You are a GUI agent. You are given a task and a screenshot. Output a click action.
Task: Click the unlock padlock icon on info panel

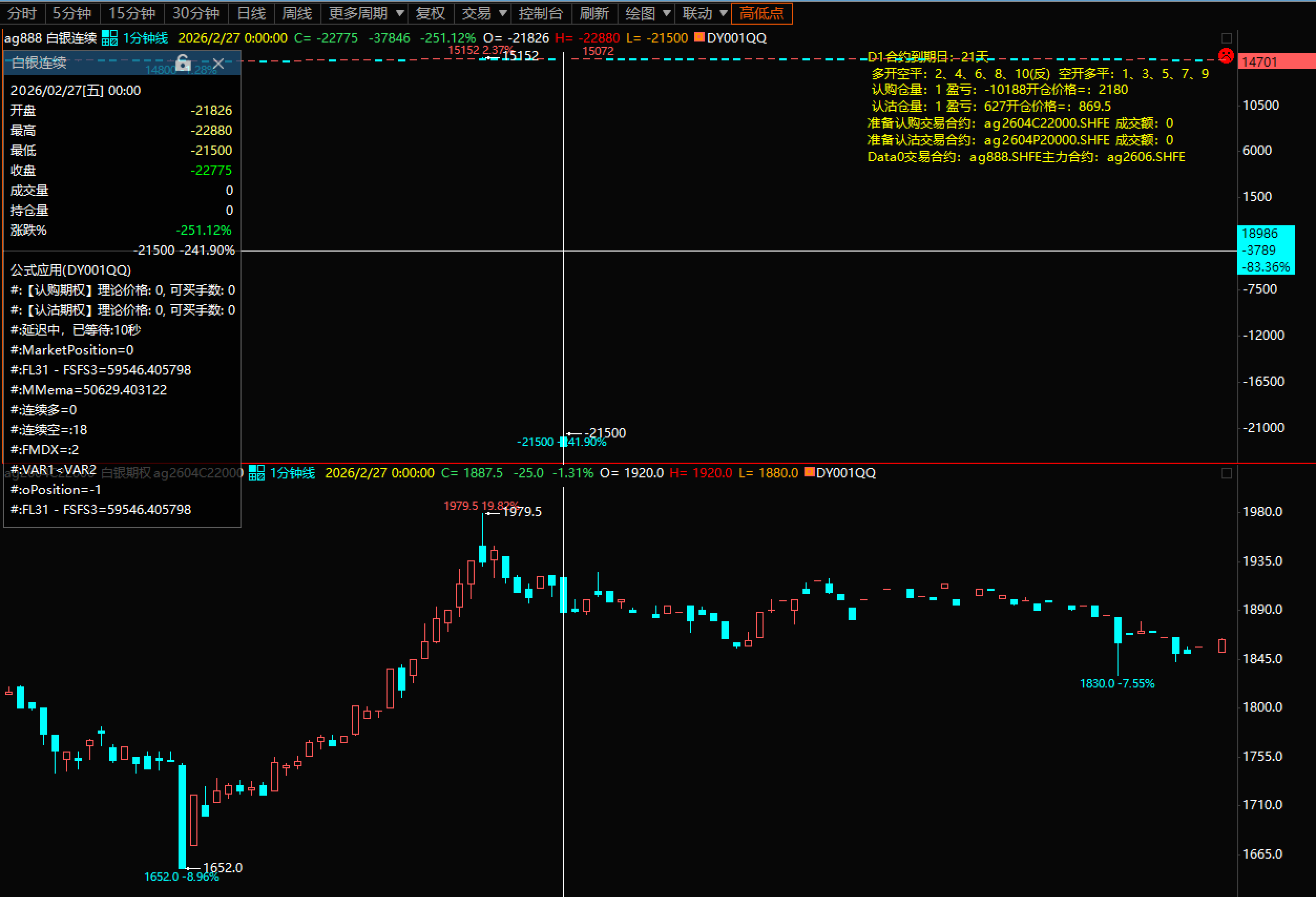click(182, 62)
